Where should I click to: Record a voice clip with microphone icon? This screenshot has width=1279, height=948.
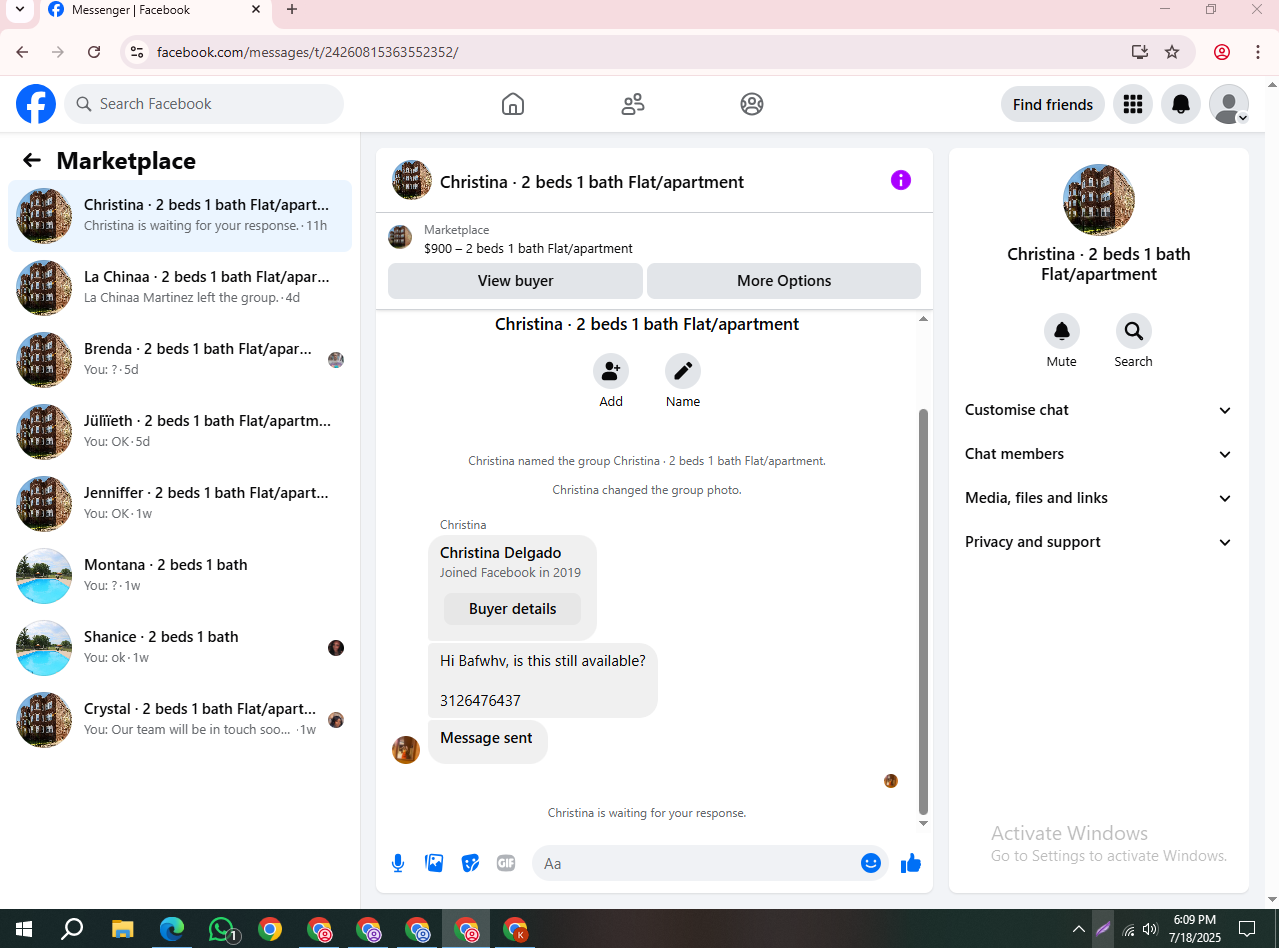[398, 863]
